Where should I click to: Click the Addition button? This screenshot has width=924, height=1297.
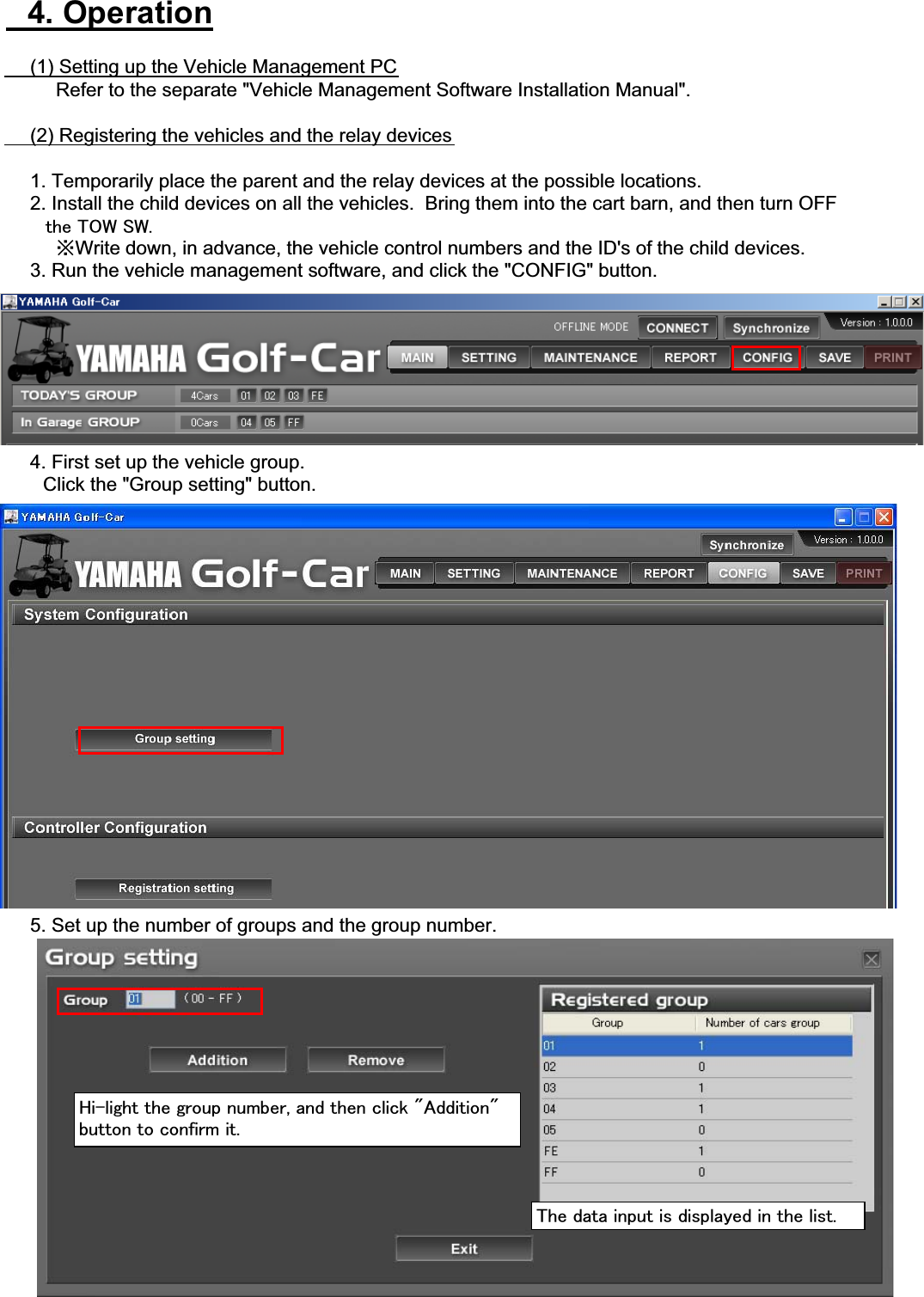tap(217, 1059)
